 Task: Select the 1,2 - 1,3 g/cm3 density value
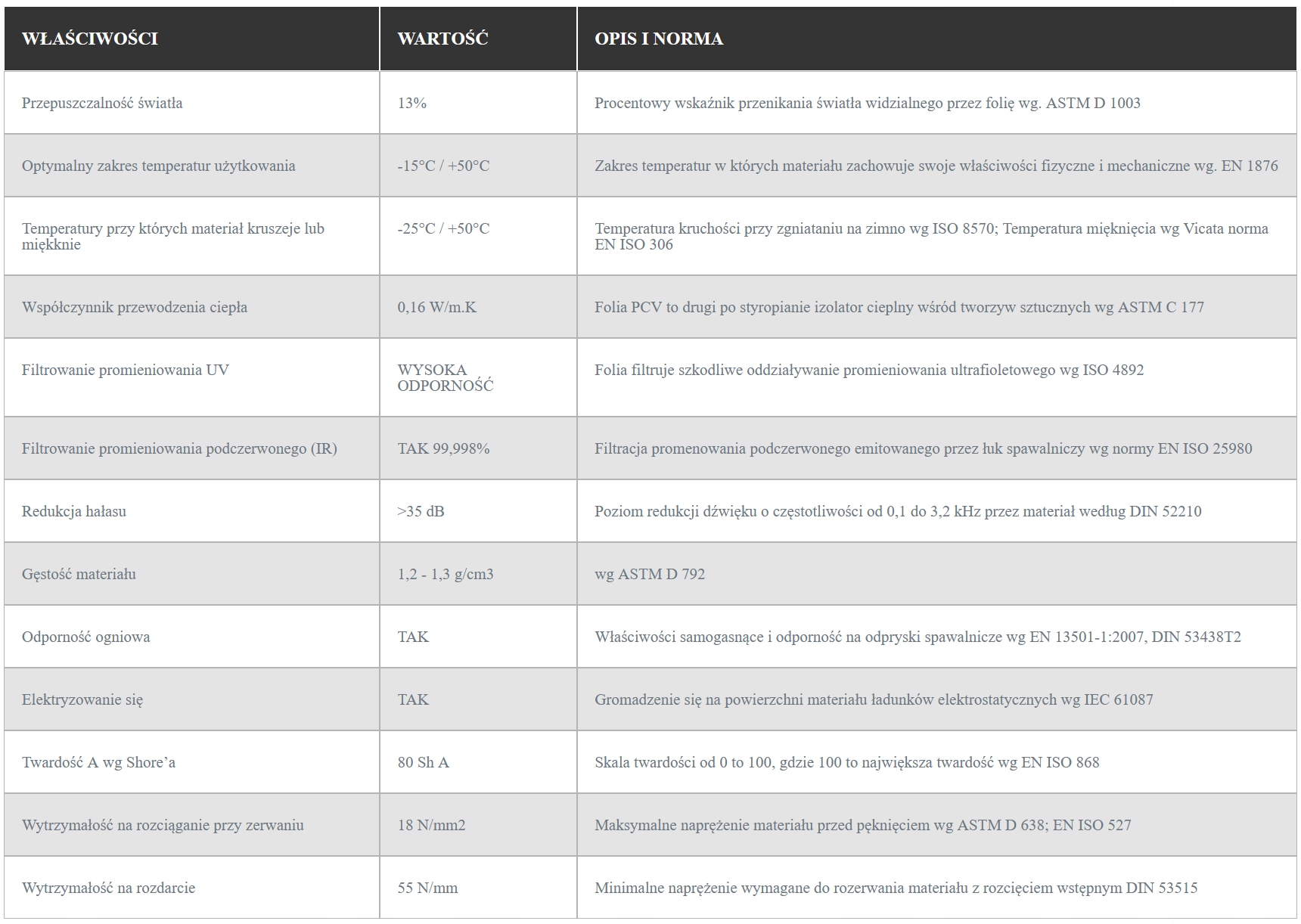click(x=445, y=574)
